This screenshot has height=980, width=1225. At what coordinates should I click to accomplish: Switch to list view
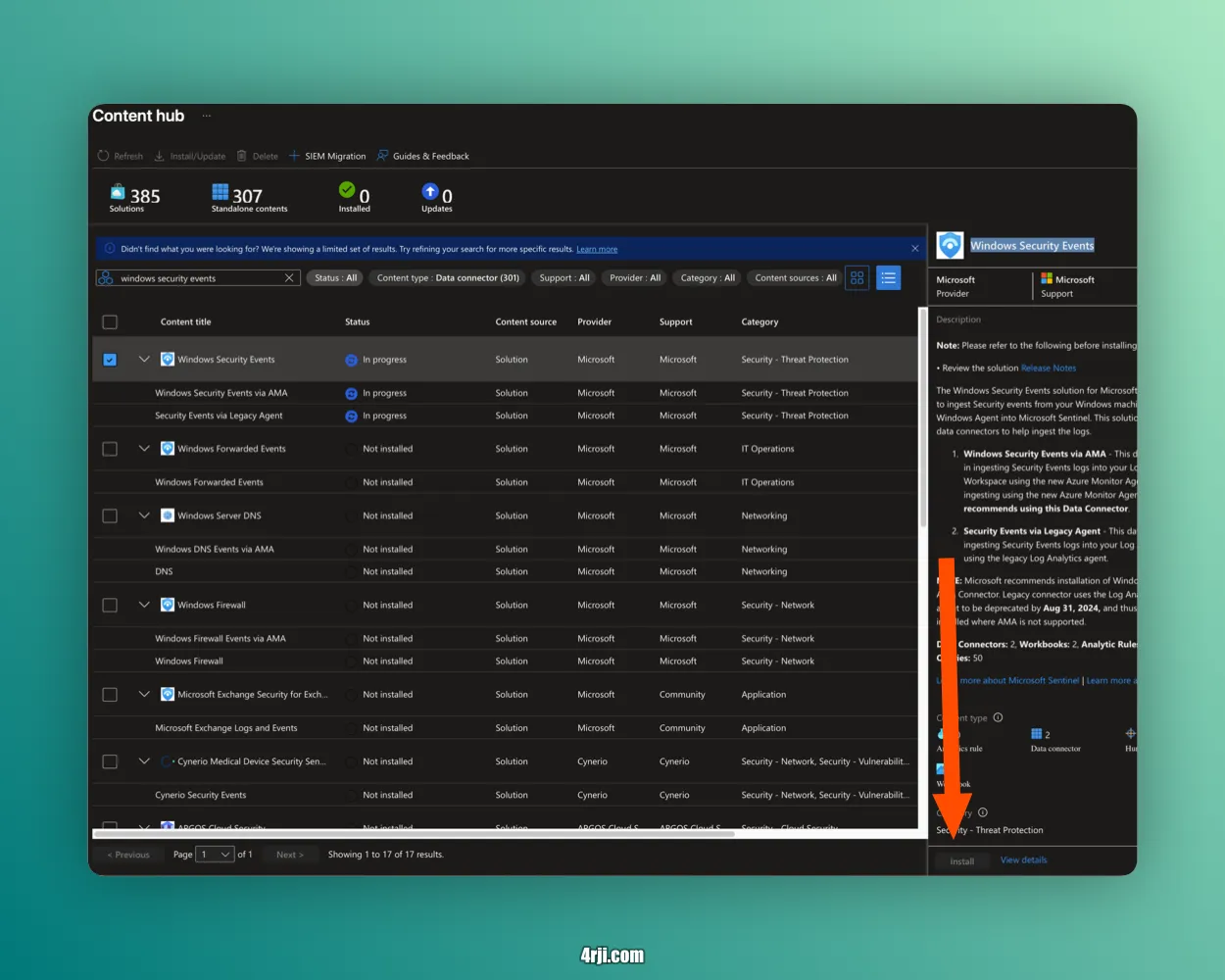tap(888, 278)
